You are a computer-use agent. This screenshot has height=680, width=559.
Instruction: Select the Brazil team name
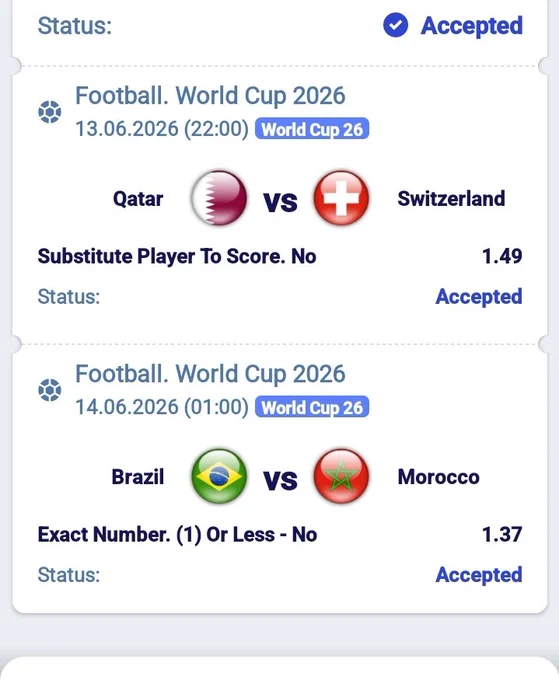click(x=138, y=477)
